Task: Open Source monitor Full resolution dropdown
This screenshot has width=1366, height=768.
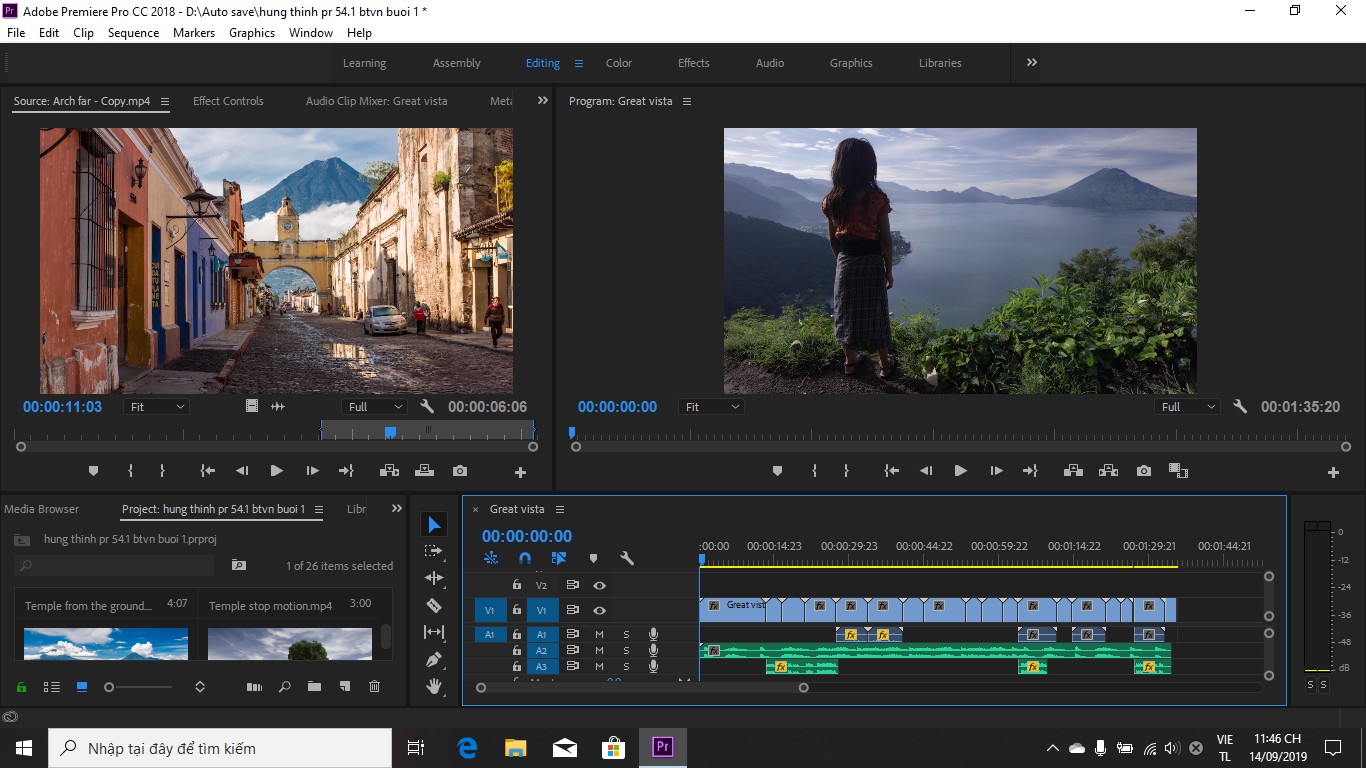Action: (x=374, y=407)
